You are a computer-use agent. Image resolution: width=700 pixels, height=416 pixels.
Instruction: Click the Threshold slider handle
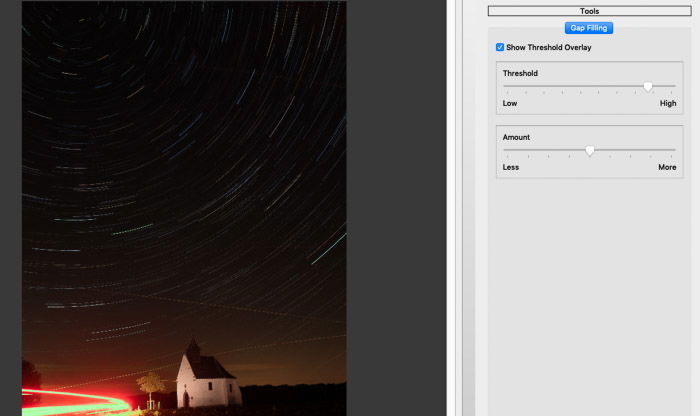(647, 87)
